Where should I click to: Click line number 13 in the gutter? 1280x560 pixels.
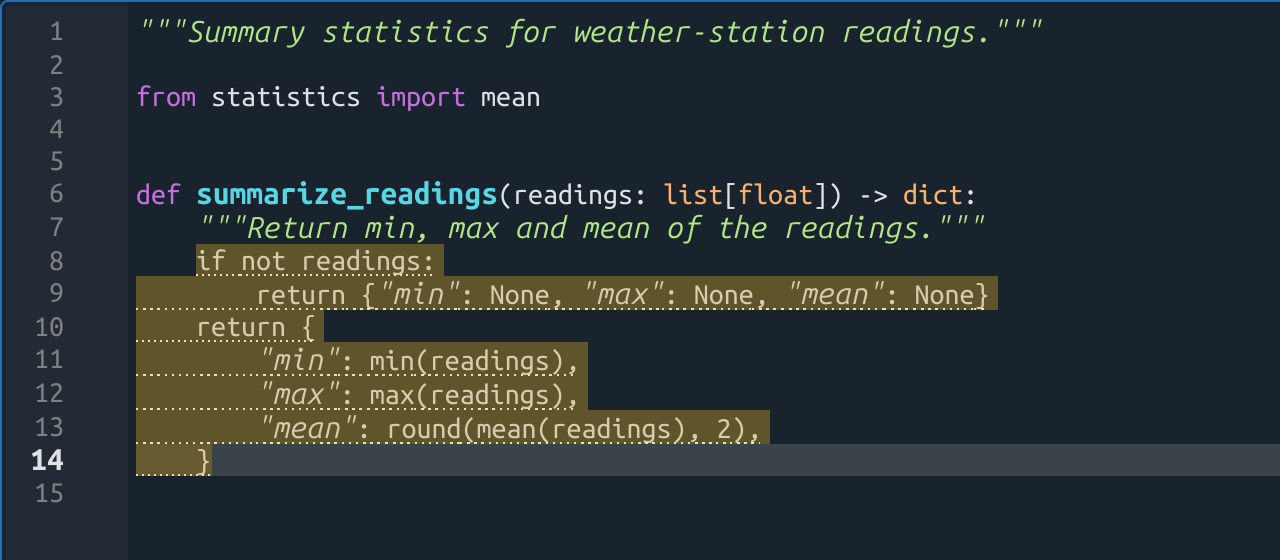(48, 427)
